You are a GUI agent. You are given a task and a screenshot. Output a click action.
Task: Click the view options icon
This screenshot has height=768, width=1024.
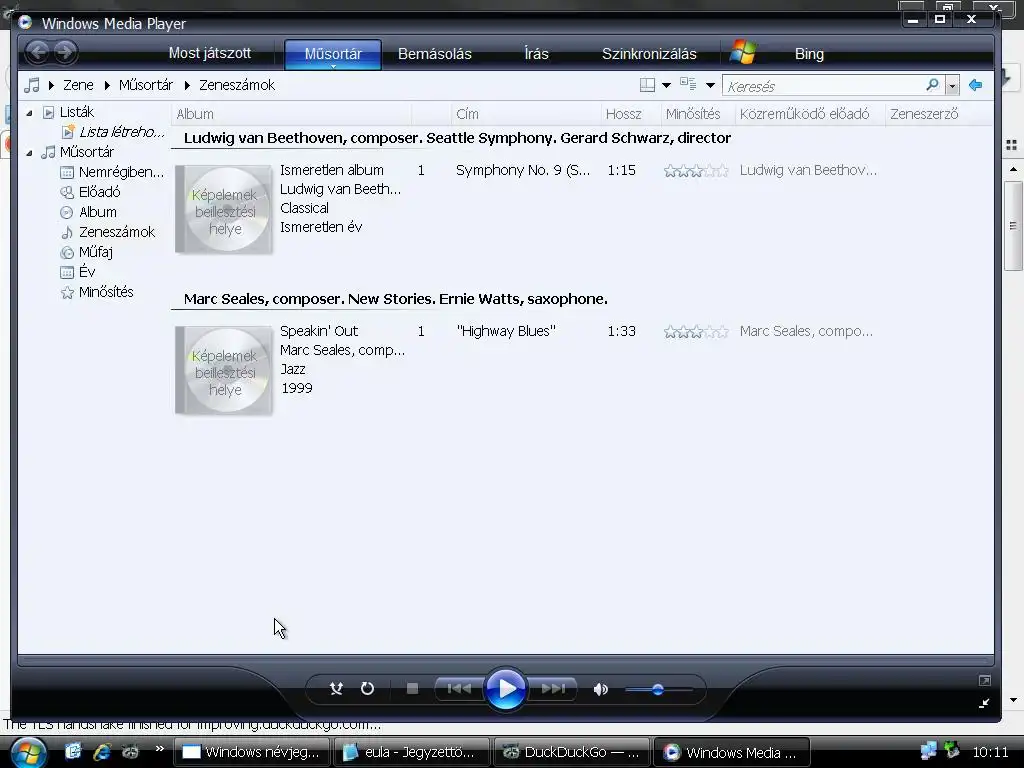(x=688, y=84)
